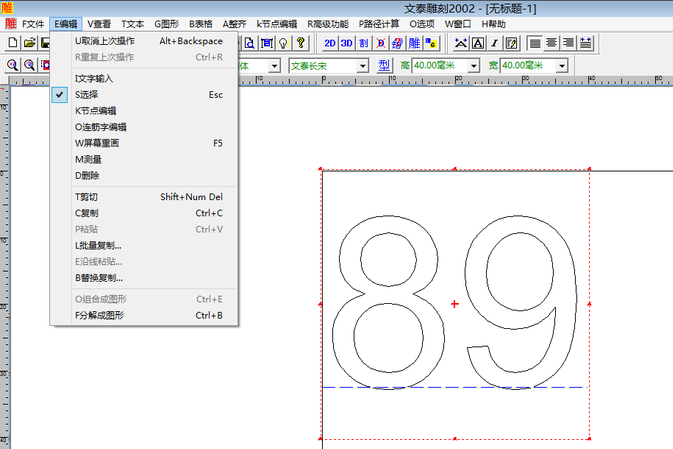Click the italic I text icon
The image size is (673, 449).
tap(495, 43)
